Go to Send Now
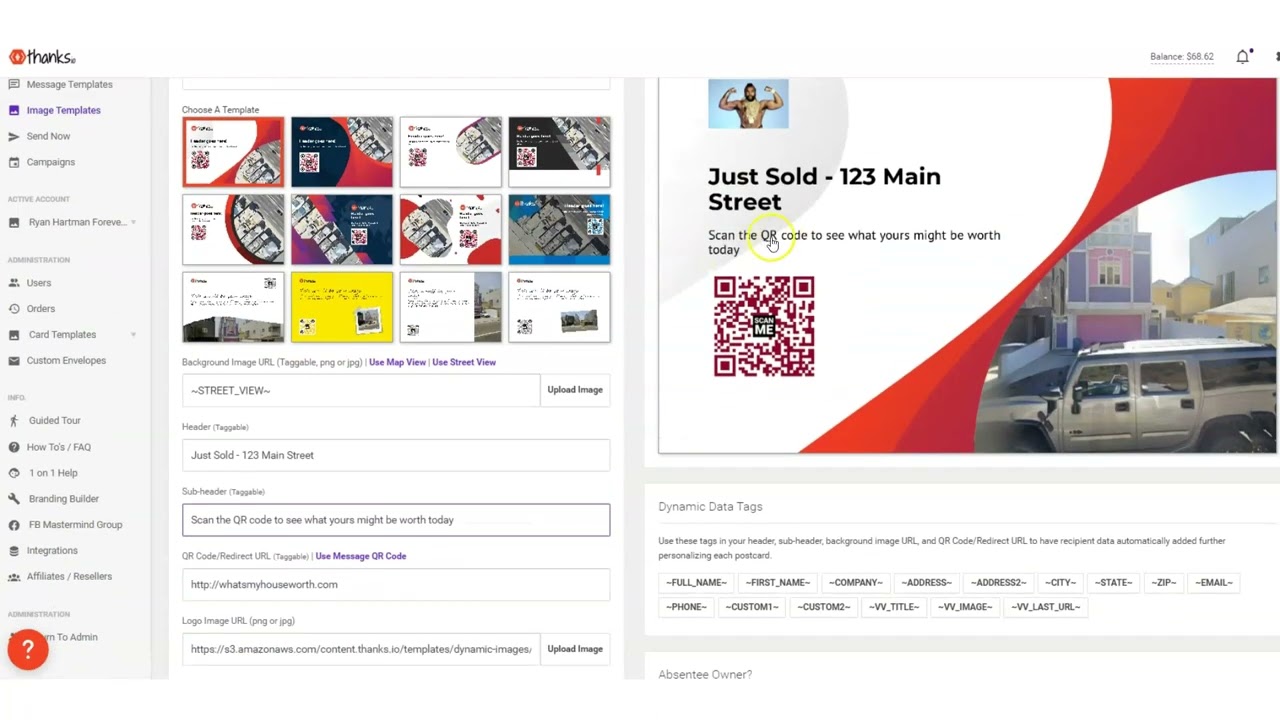Viewport: 1280px width, 720px height. click(48, 137)
